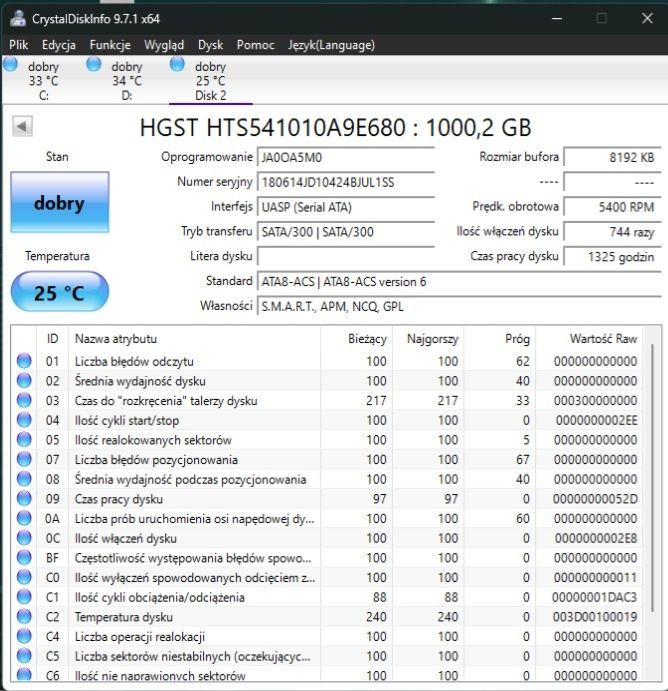Switch to drive D: tab at 34 °C
The image size is (668, 691).
tap(127, 81)
